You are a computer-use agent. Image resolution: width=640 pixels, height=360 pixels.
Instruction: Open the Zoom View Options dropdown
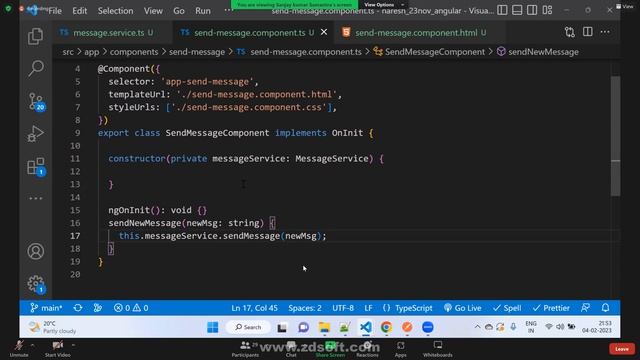pyautogui.click(x=383, y=4)
